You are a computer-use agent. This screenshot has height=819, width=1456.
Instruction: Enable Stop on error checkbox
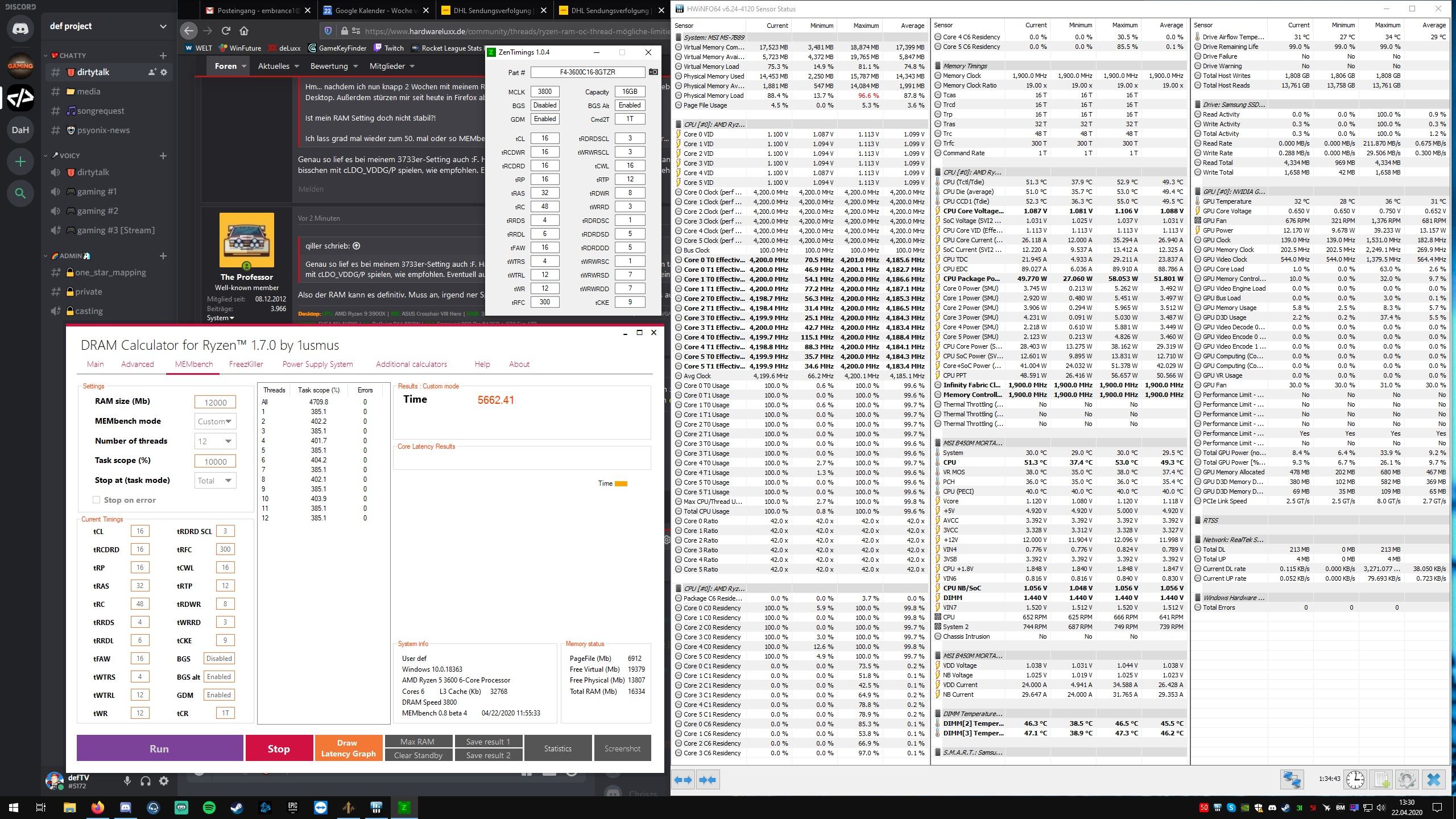pyautogui.click(x=97, y=500)
